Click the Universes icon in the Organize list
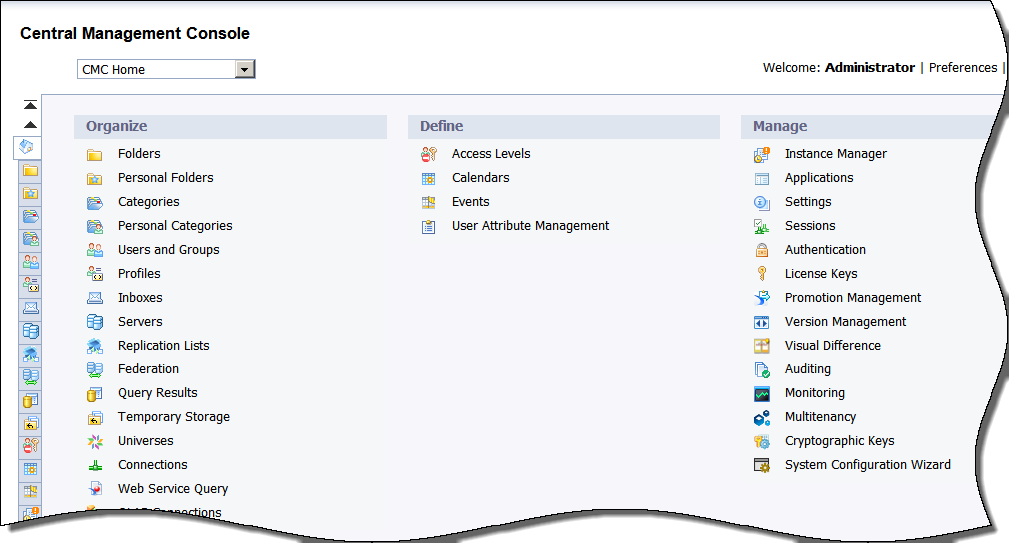Image resolution: width=1009 pixels, height=543 pixels. tap(95, 441)
